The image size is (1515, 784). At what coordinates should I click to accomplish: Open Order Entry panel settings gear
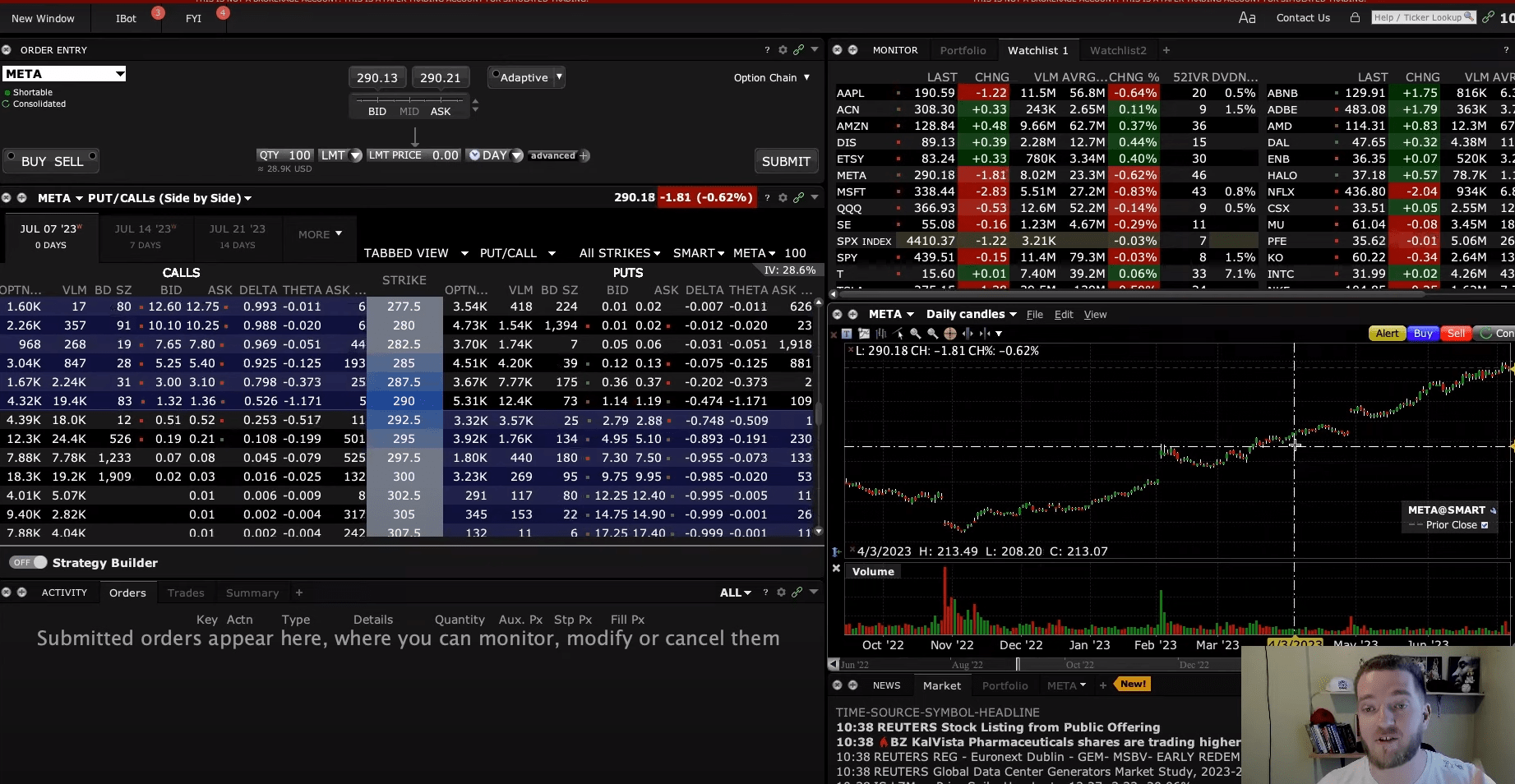(783, 50)
